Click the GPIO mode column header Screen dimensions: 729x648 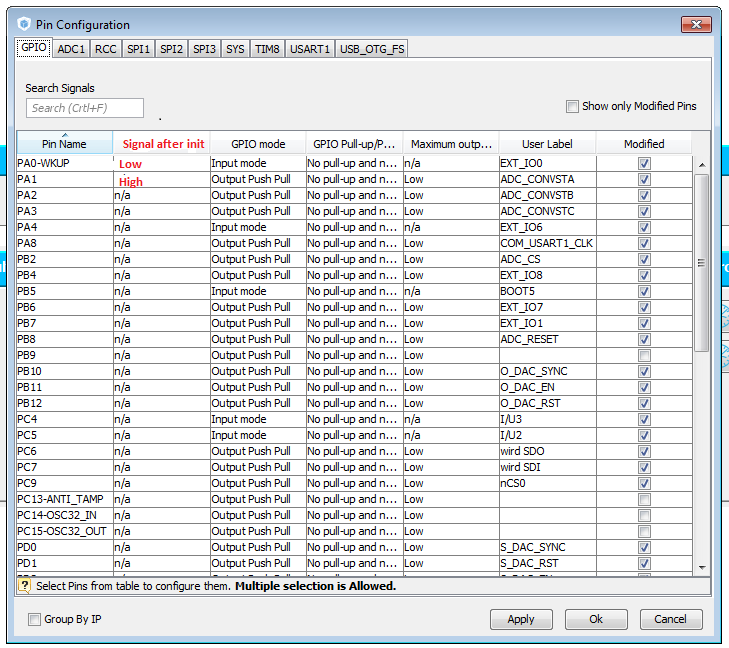pyautogui.click(x=258, y=144)
